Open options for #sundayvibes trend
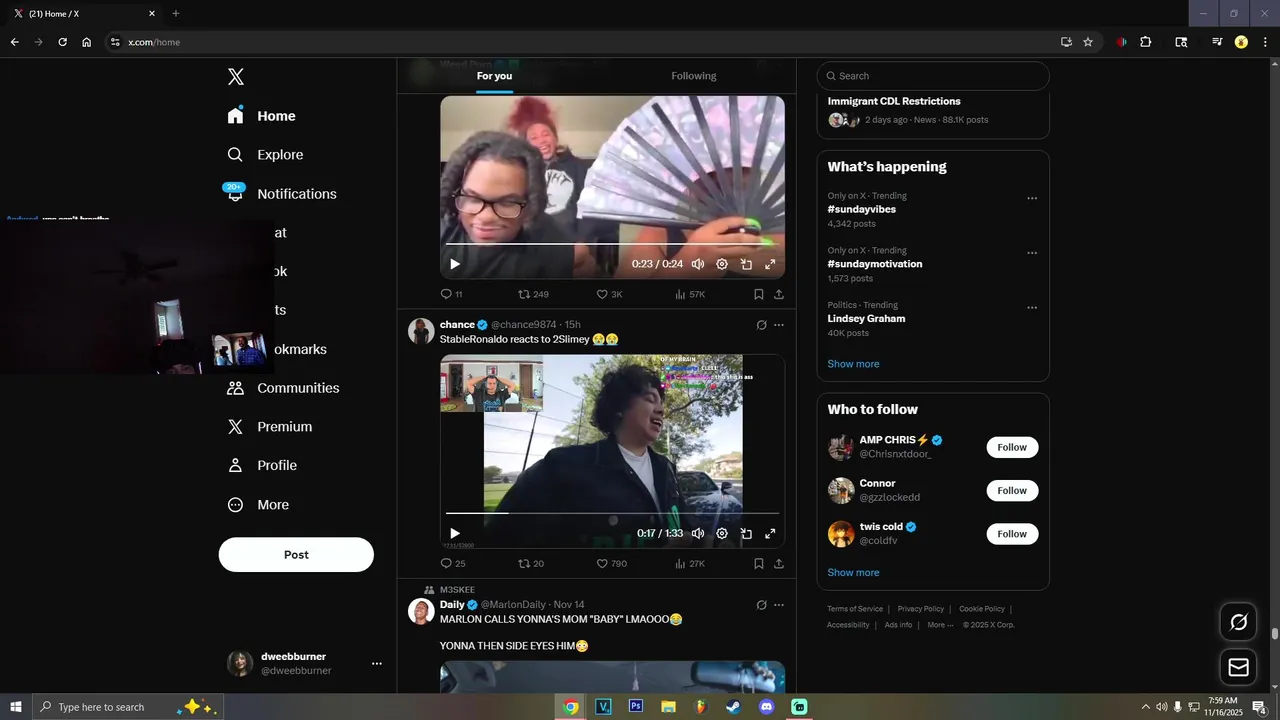Image resolution: width=1280 pixels, height=720 pixels. pyautogui.click(x=1032, y=198)
